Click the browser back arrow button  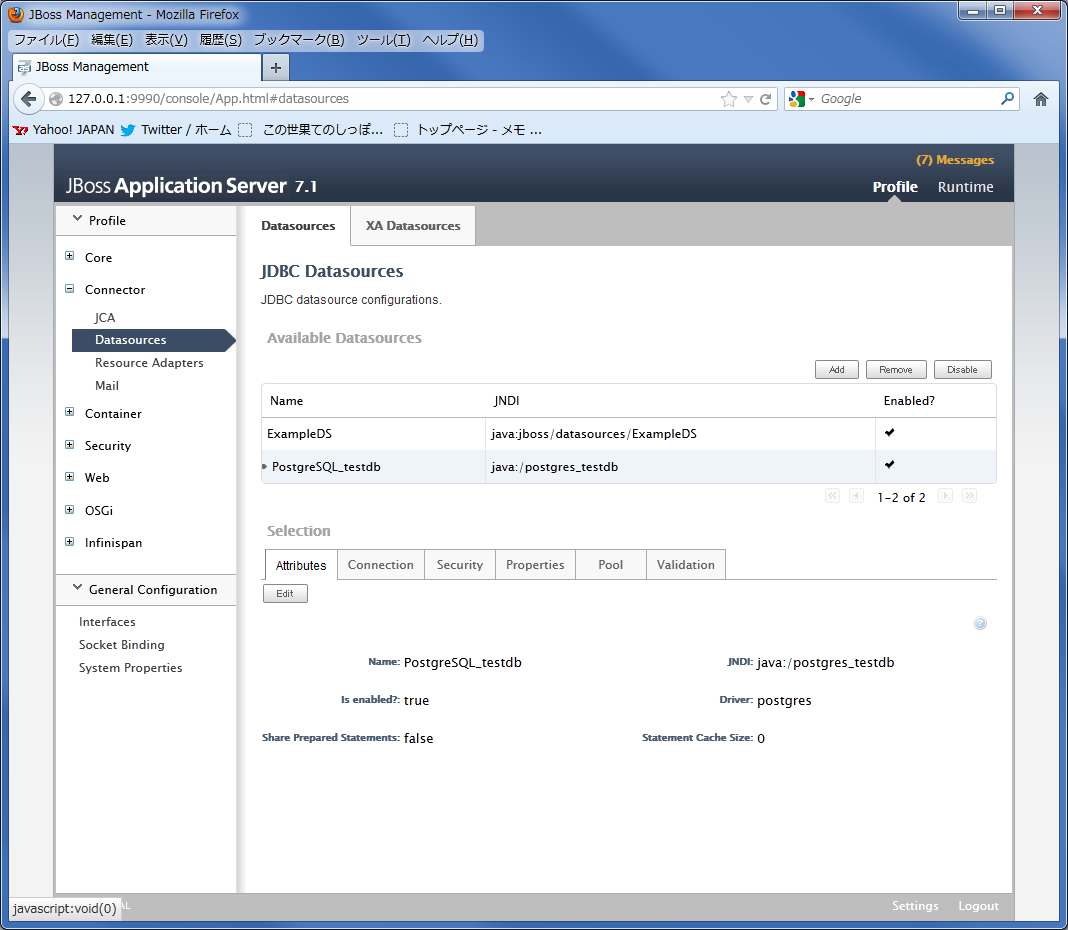[x=29, y=99]
